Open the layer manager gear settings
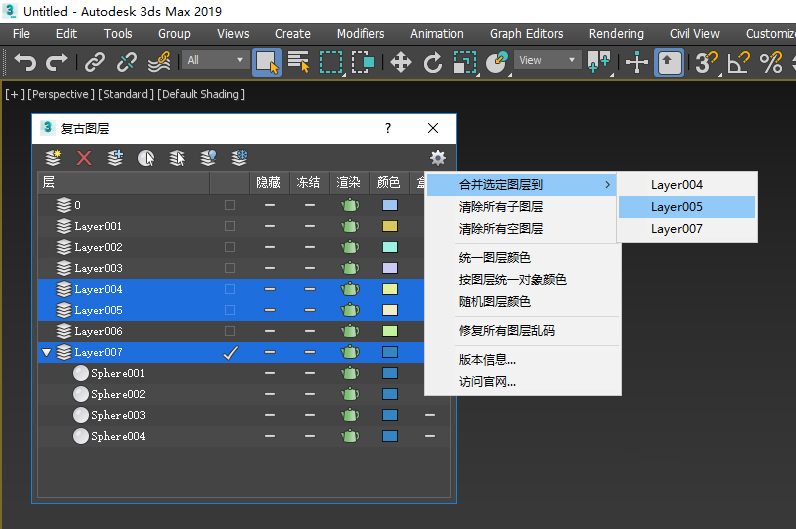 (437, 158)
